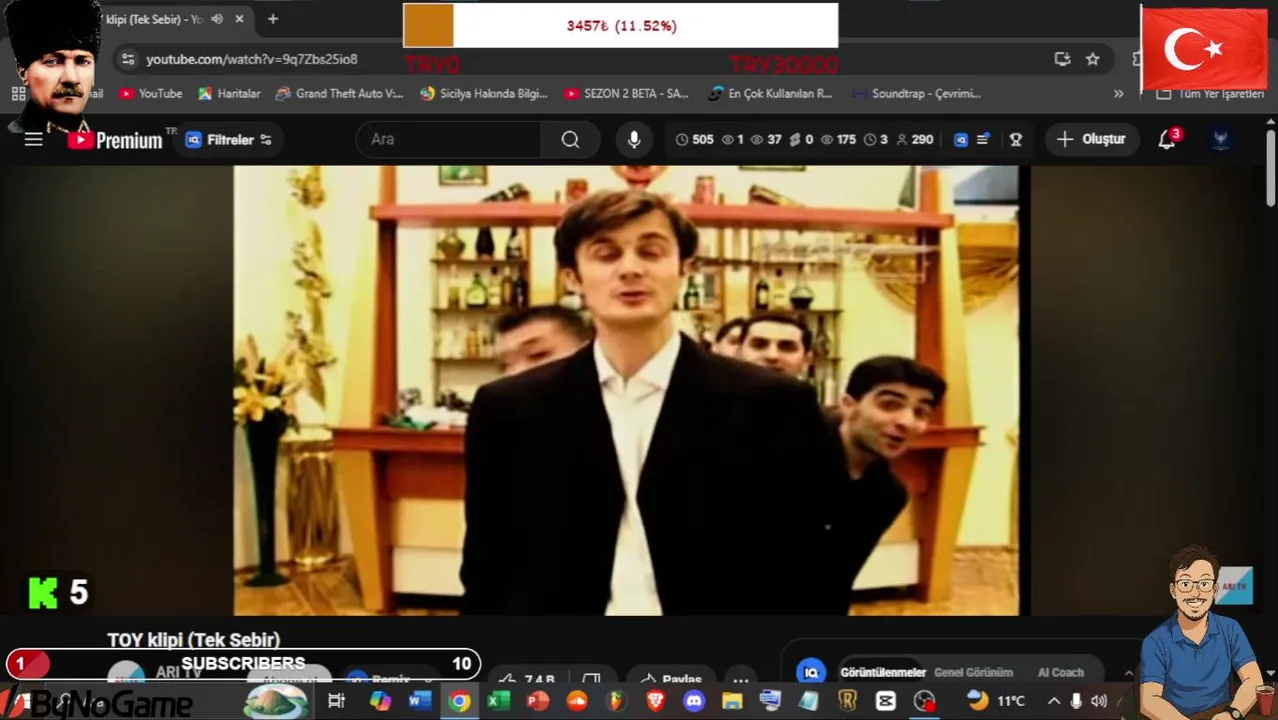Open Task View in the taskbar
Viewport: 1278px width, 720px height.
[336, 701]
